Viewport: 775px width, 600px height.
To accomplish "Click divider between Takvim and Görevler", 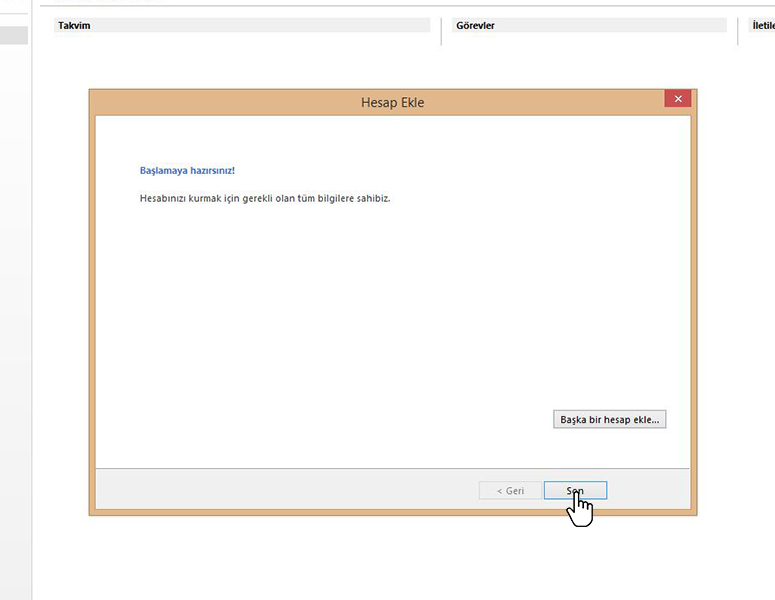I will [x=441, y=30].
